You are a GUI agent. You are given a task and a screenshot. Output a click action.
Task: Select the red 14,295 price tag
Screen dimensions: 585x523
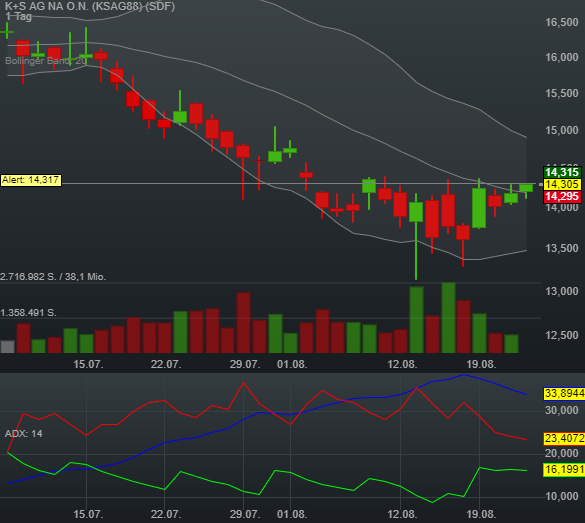[x=562, y=196]
